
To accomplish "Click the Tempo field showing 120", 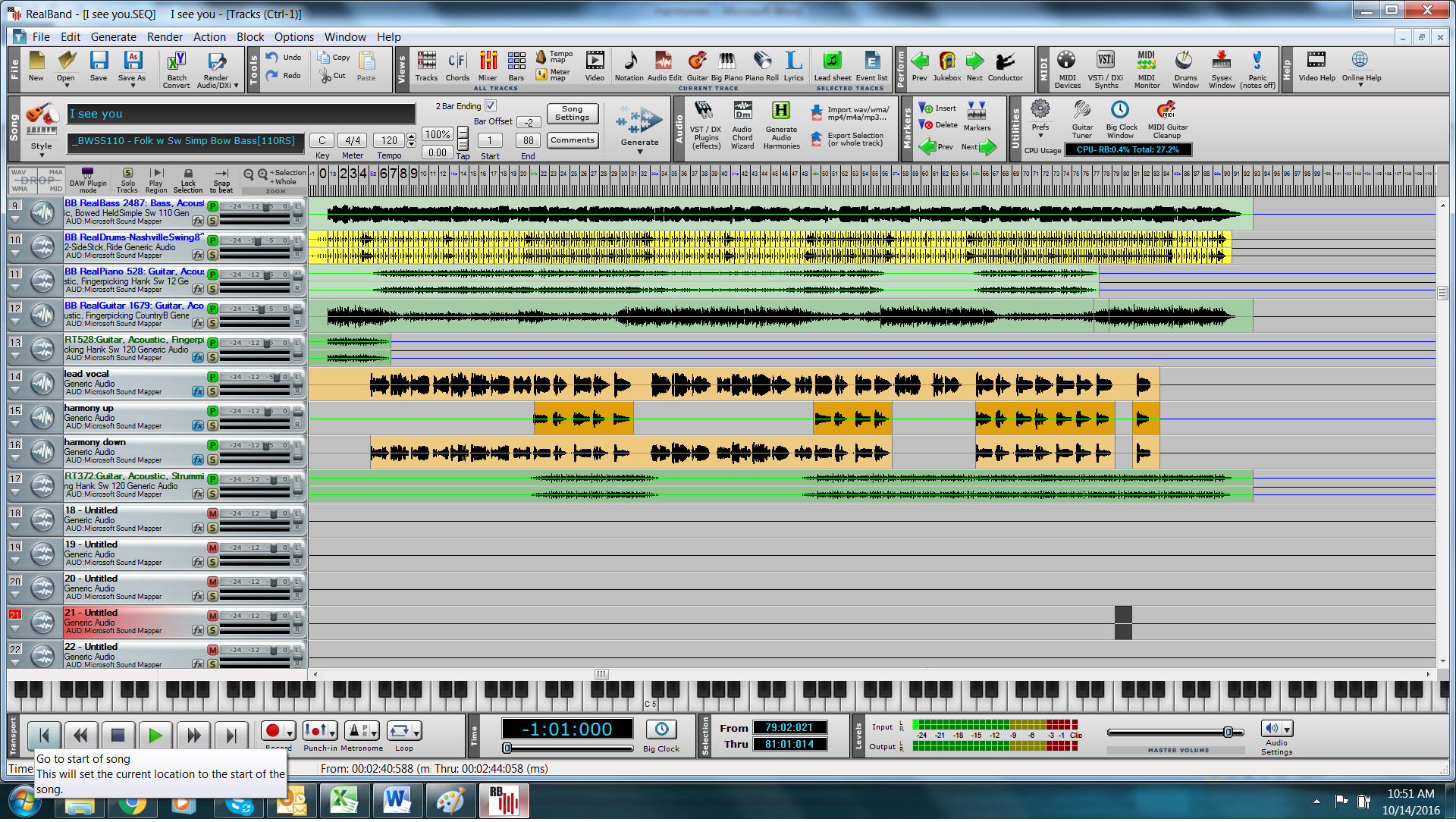I will pyautogui.click(x=390, y=140).
